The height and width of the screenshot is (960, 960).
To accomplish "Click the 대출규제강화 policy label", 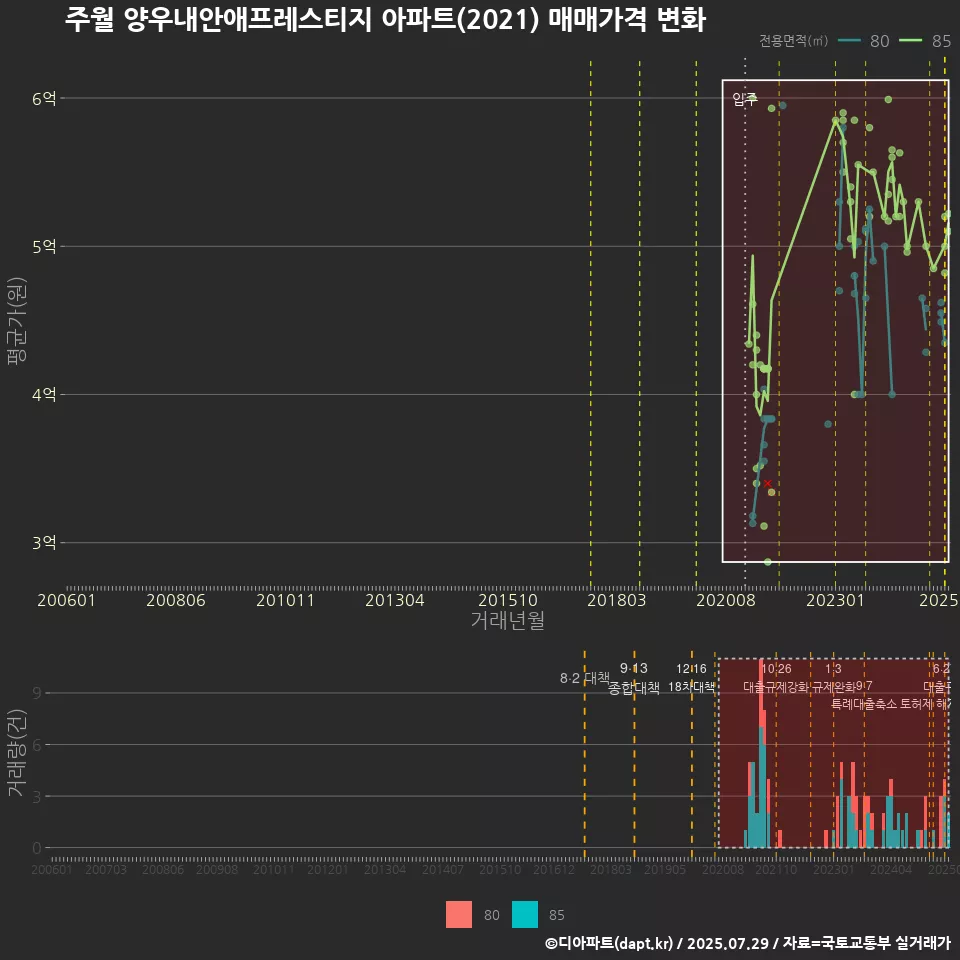I will tap(776, 686).
